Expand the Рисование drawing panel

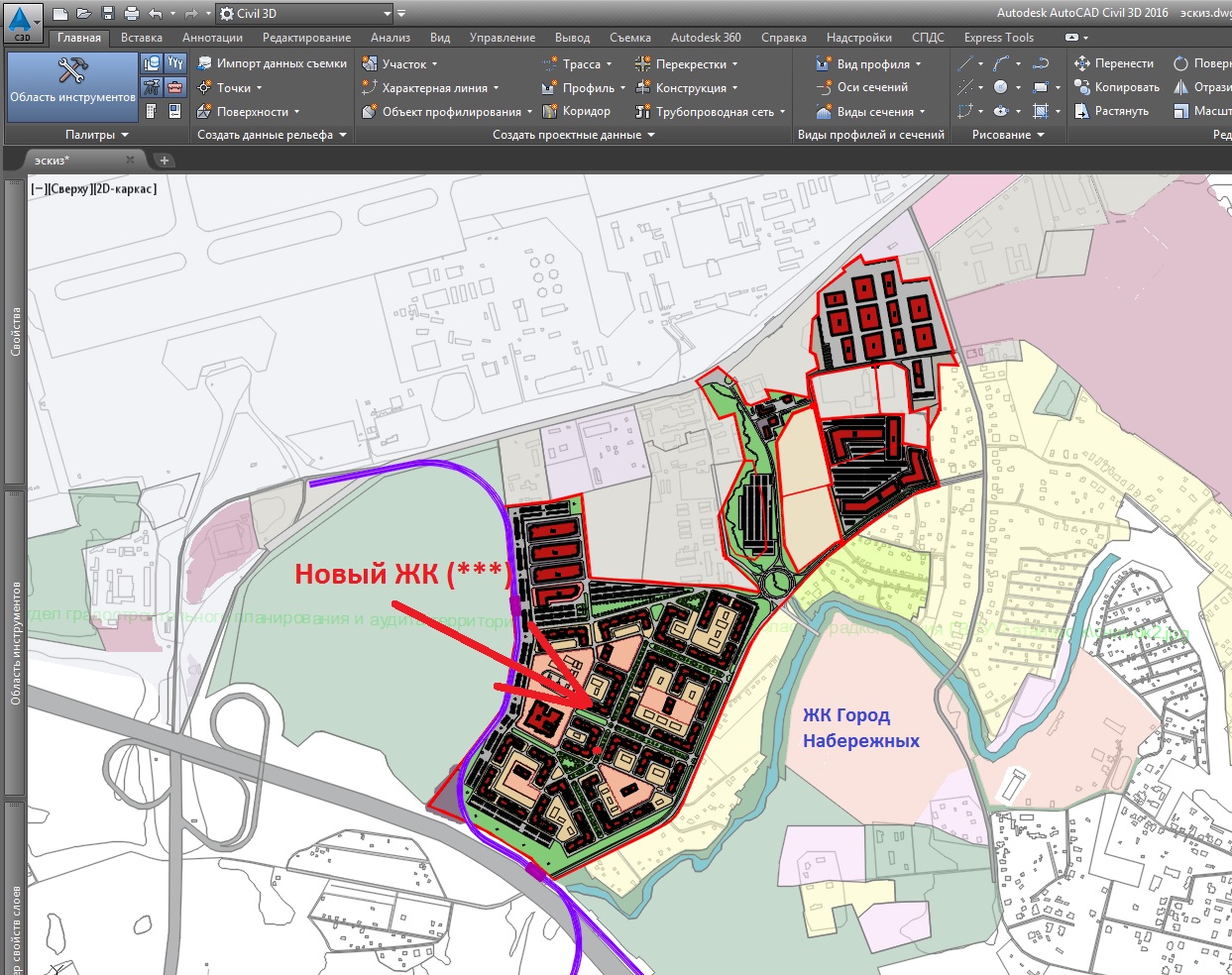click(1008, 135)
